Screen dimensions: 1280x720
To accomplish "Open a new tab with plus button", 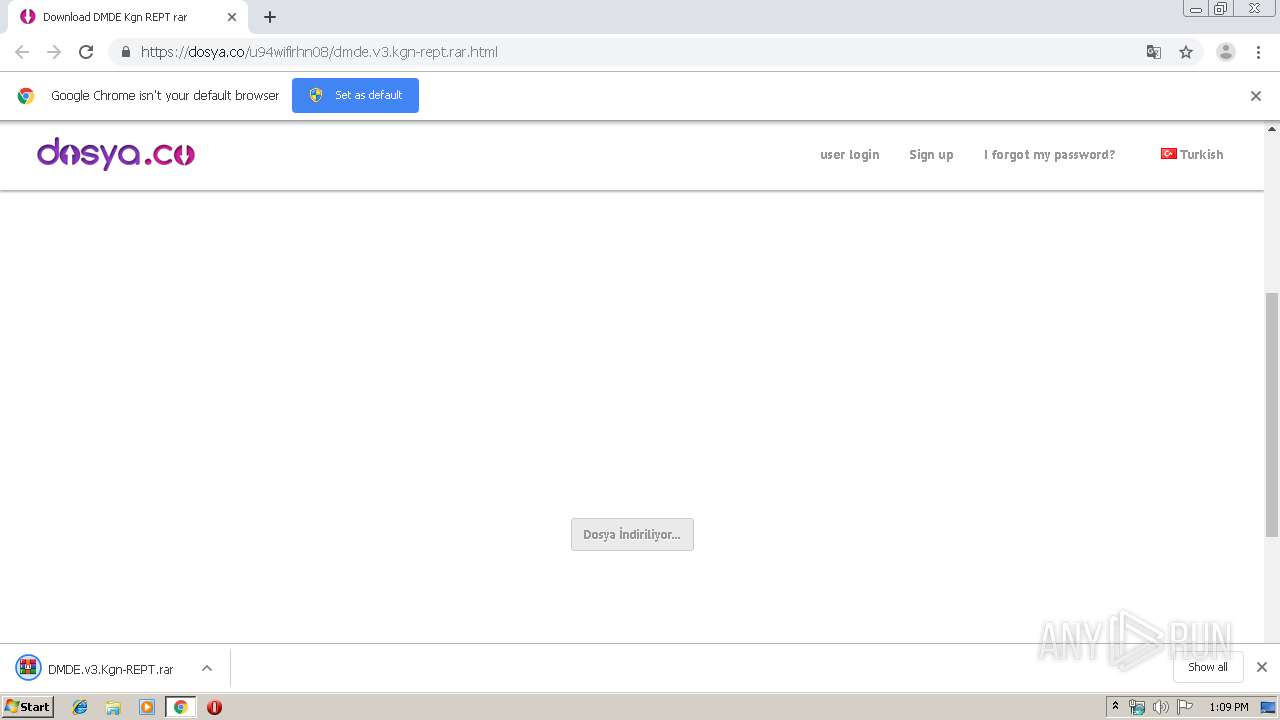I will 270,17.
